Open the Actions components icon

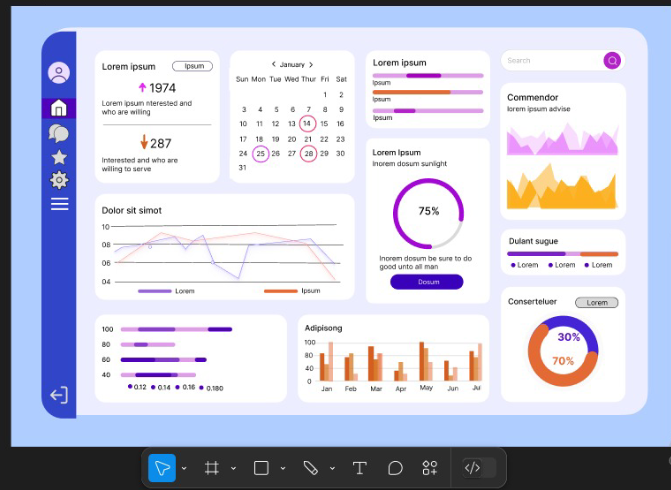[430, 468]
